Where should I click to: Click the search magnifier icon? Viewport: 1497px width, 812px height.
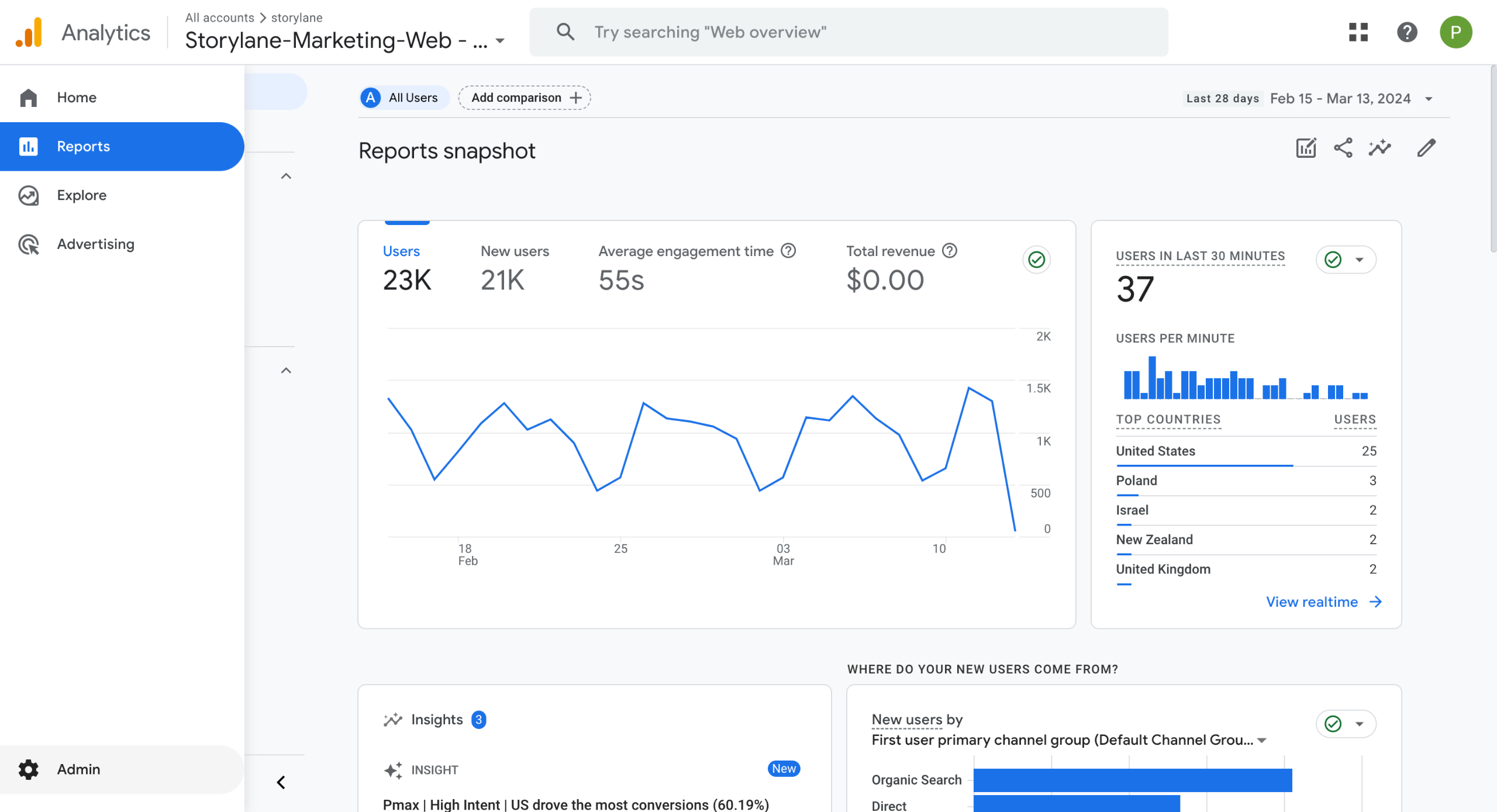point(565,32)
